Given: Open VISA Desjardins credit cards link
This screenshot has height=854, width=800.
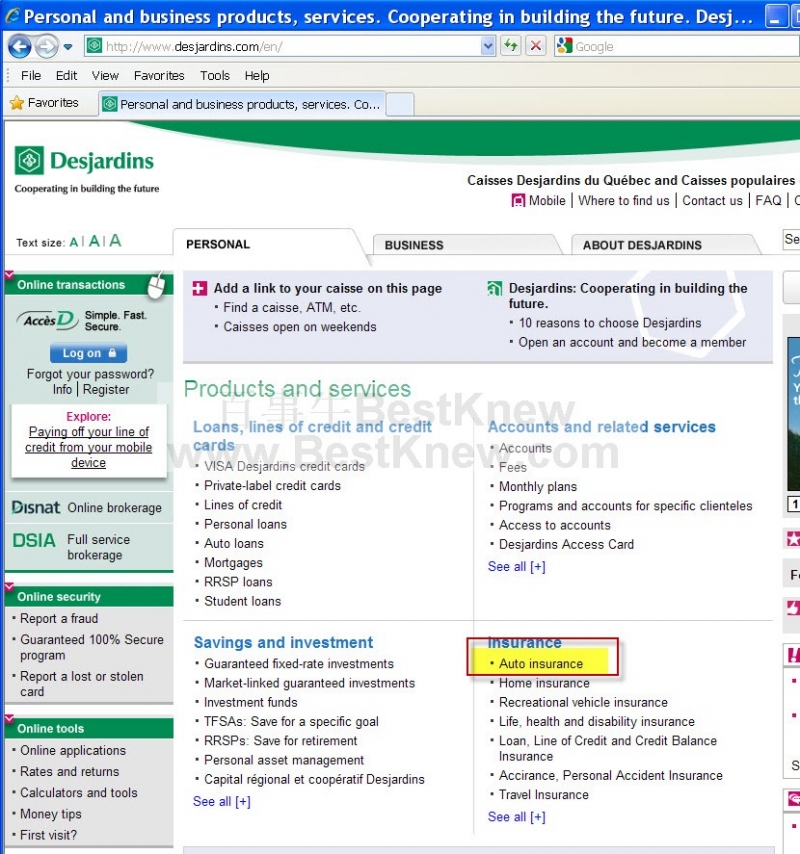Looking at the screenshot, I should [284, 467].
